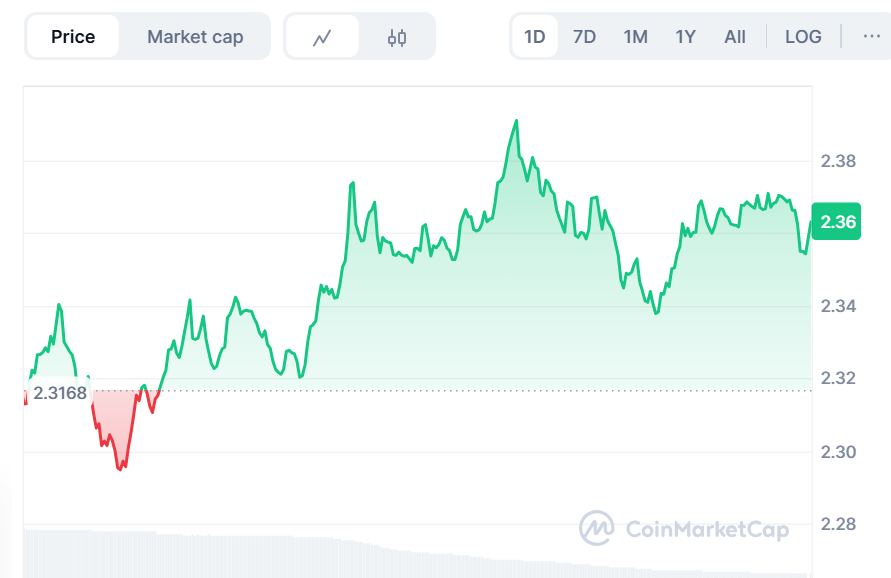Screen dimensions: 891x578
Task: Click the highest peak on the chart
Action: [516, 121]
